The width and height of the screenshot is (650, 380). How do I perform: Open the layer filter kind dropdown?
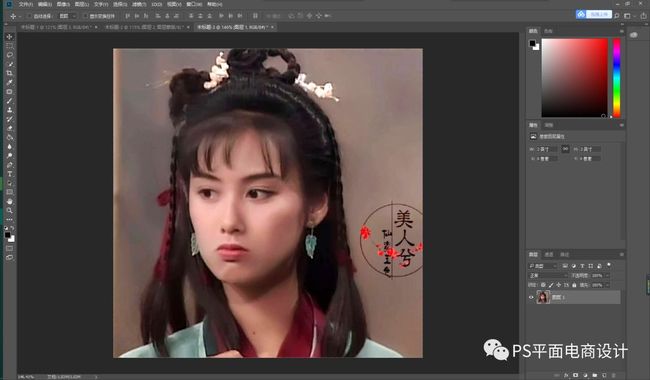pyautogui.click(x=543, y=266)
